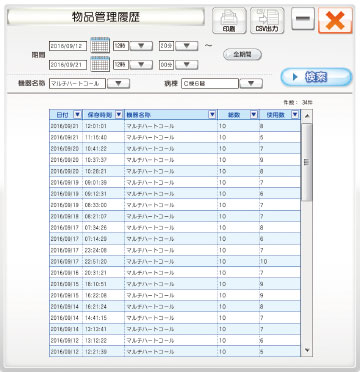Image resolution: width=360 pixels, height=372 pixels.
Task: Select the row with time 10:37:37
Action: [x=175, y=160]
